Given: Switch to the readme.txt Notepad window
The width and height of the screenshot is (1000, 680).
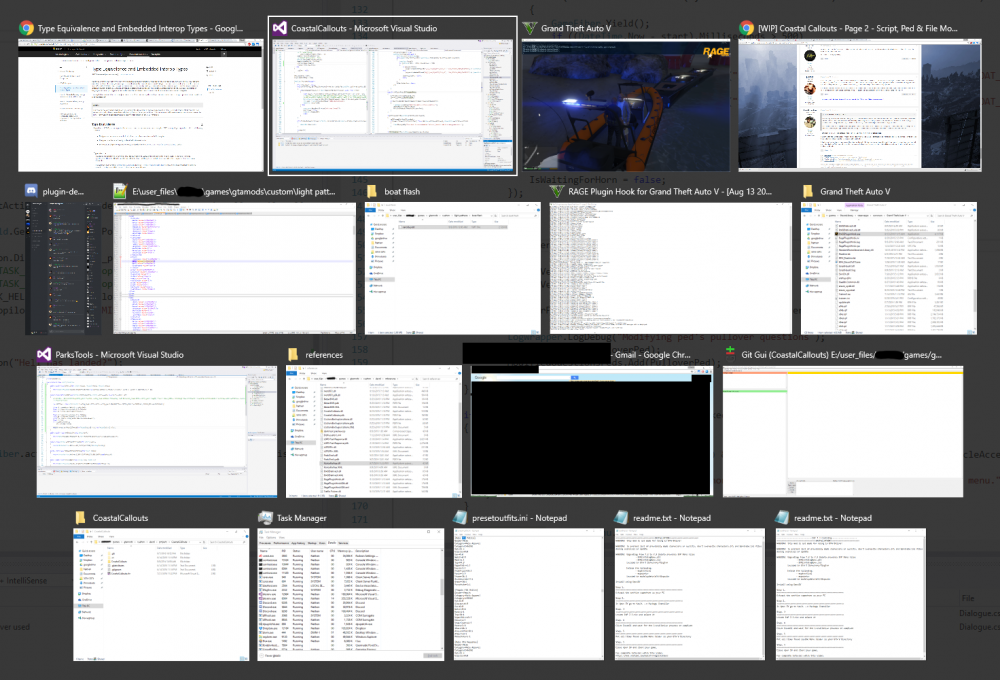Looking at the screenshot, I should pyautogui.click(x=689, y=595).
